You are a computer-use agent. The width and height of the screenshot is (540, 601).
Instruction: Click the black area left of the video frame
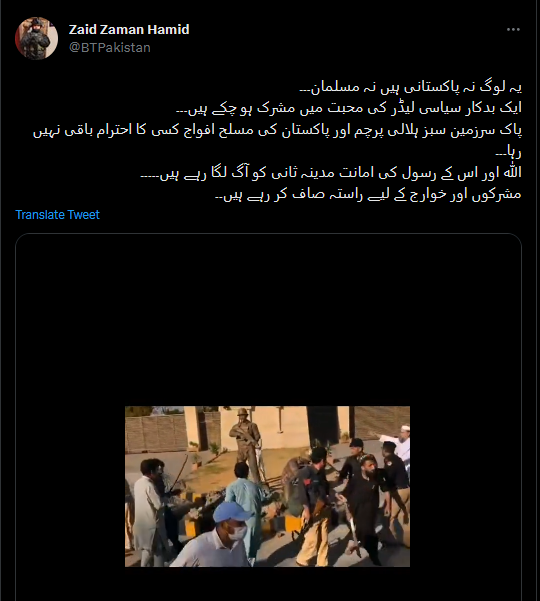[x=71, y=486]
